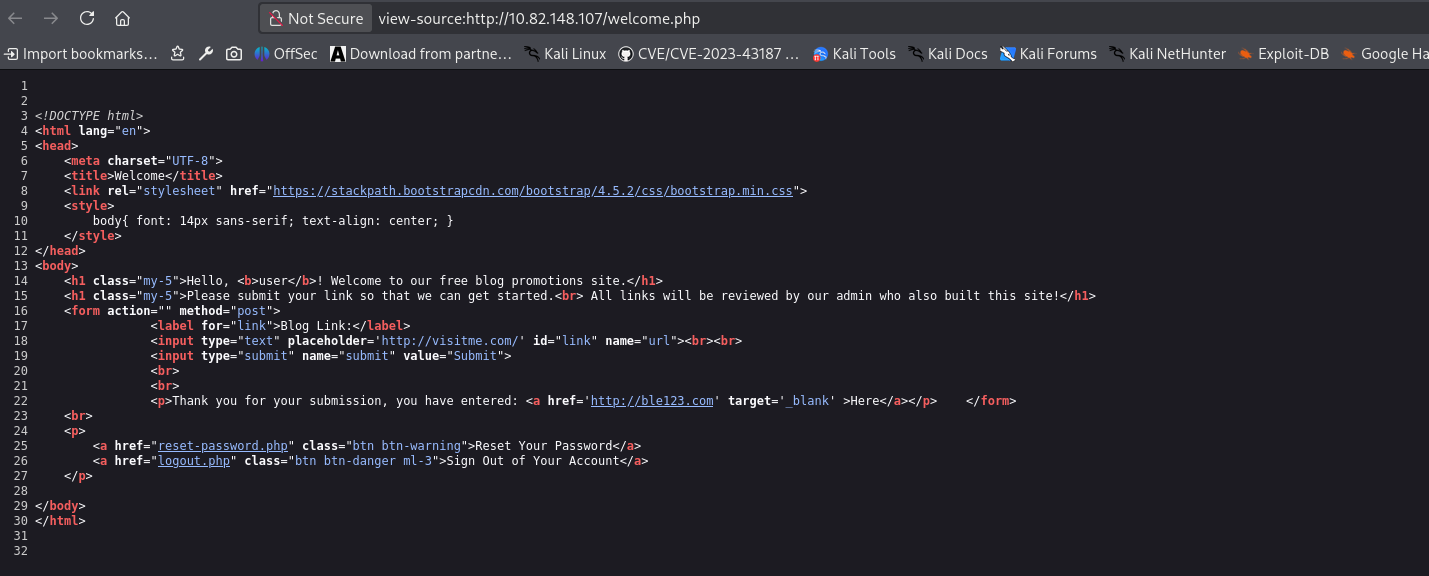
Task: Open the CVE-2023-43187 GitHub bookmark
Action: pos(708,54)
